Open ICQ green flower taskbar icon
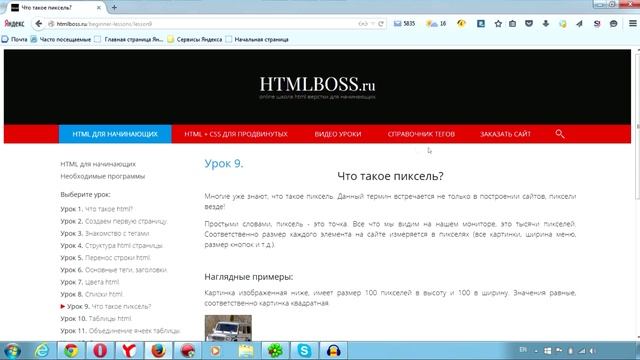The width and height of the screenshot is (640, 360). point(275,351)
